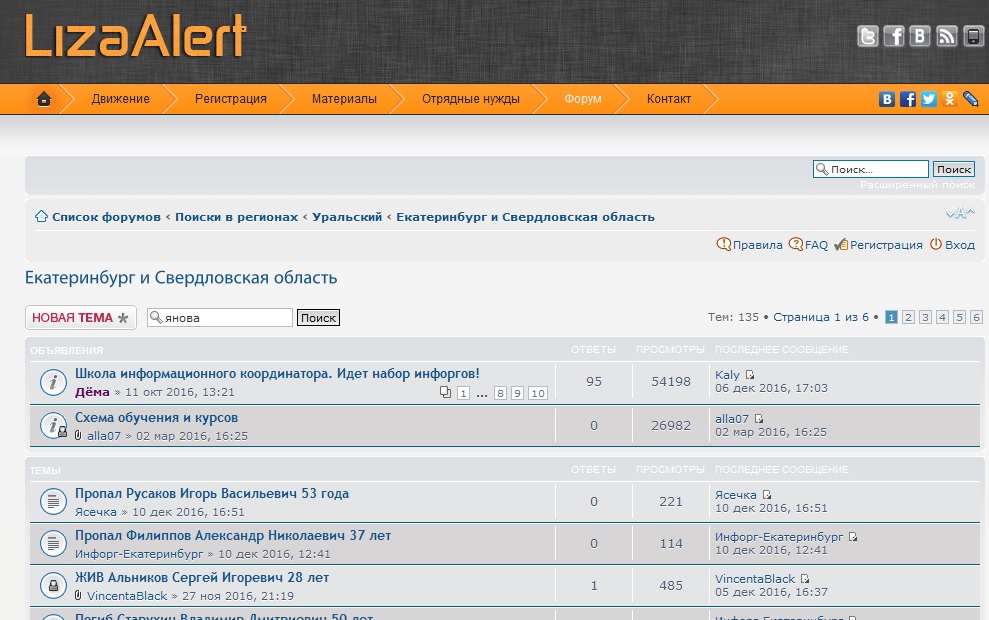Open topic Школа информационного координатора
Image resolution: width=989 pixels, height=620 pixels.
coord(277,373)
